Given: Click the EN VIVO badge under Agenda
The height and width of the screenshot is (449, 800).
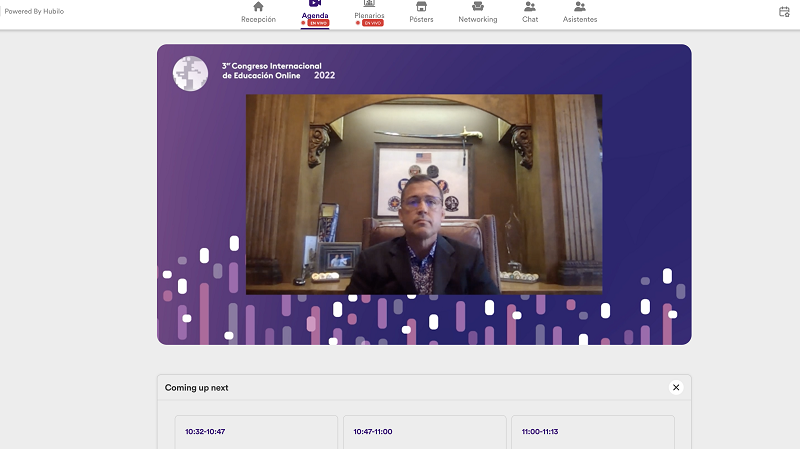Looking at the screenshot, I should click(318, 23).
